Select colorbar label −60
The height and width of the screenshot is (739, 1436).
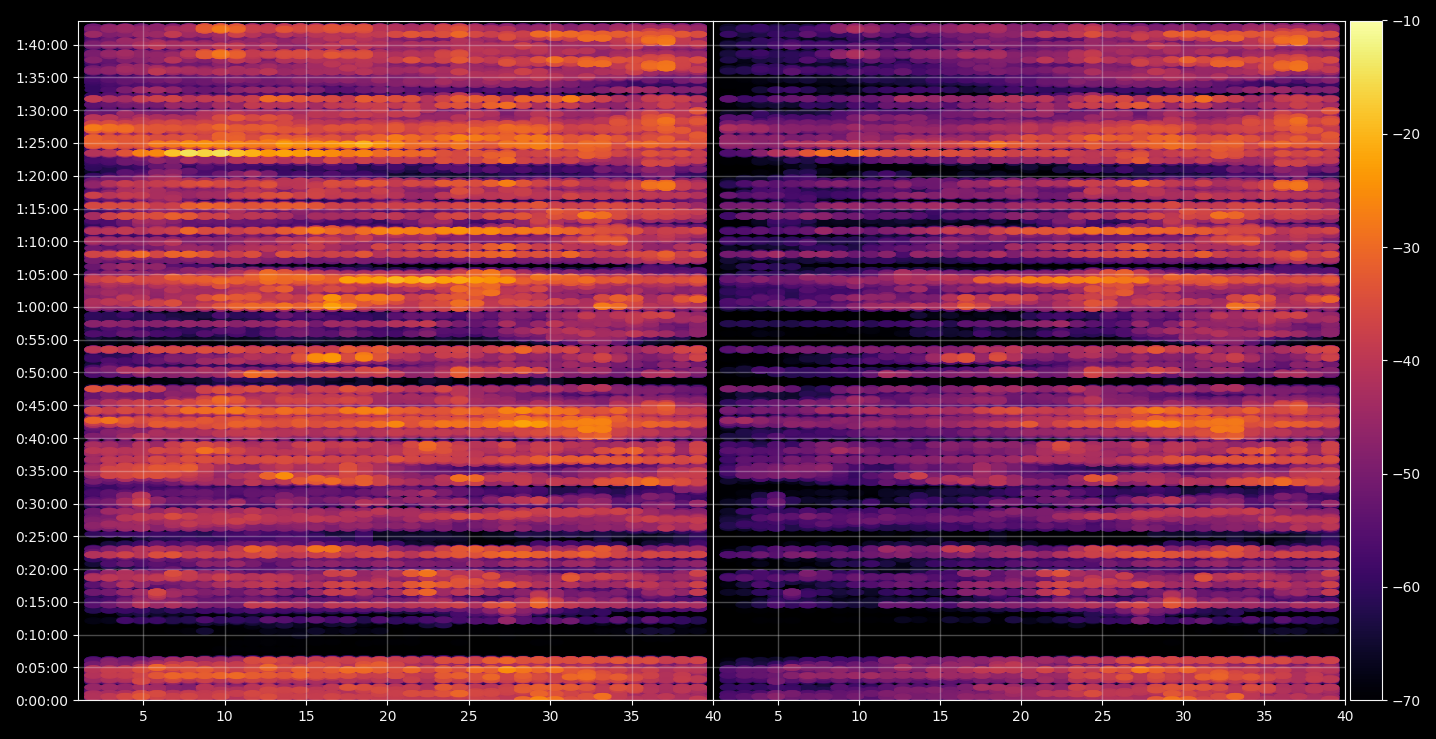1407,587
